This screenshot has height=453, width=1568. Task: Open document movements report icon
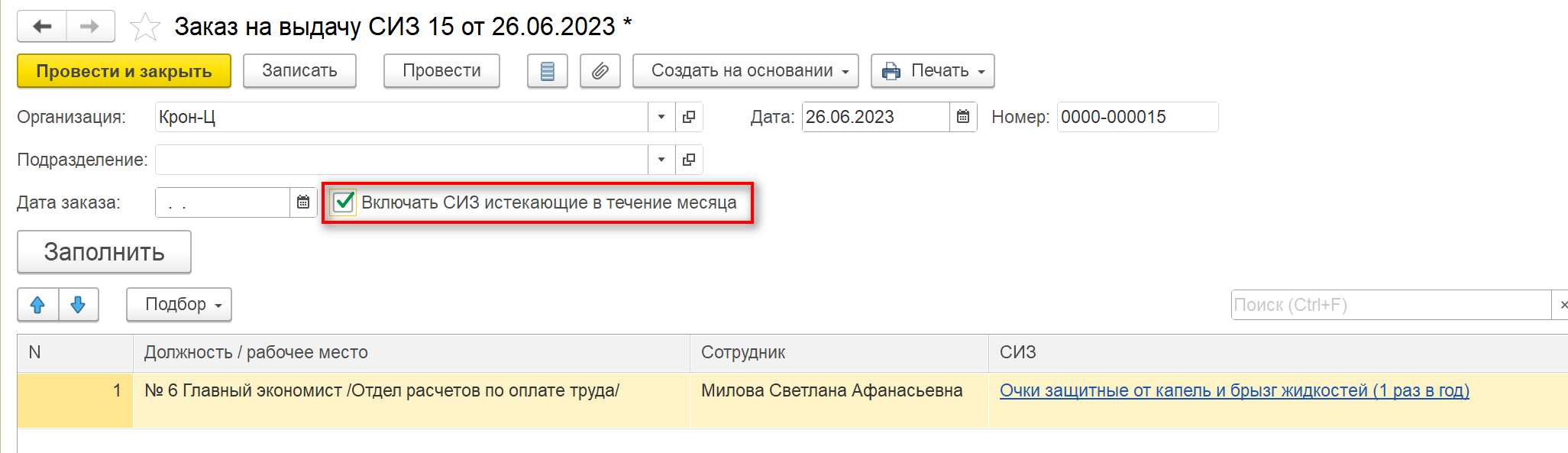[x=547, y=71]
